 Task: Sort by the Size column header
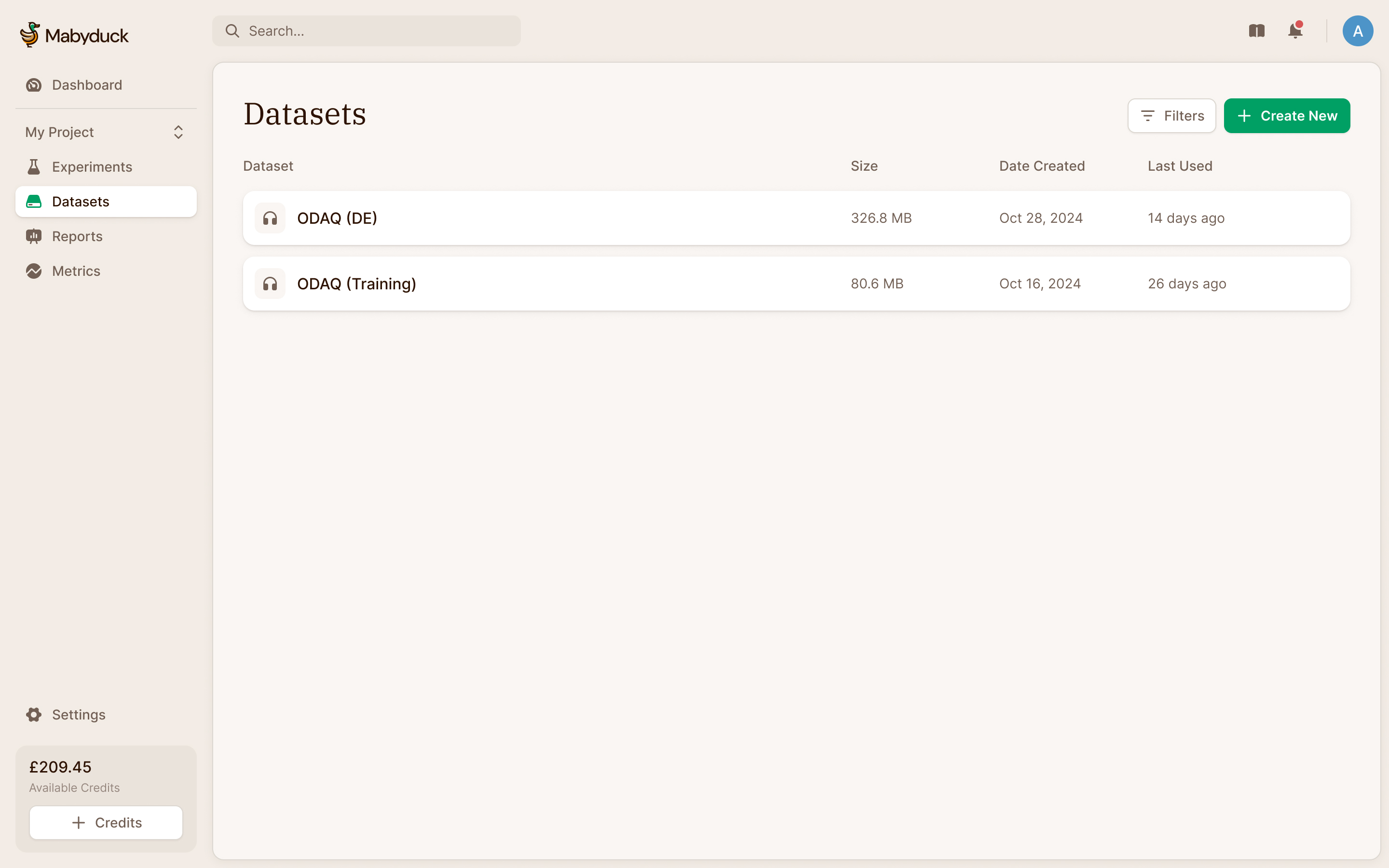(864, 166)
